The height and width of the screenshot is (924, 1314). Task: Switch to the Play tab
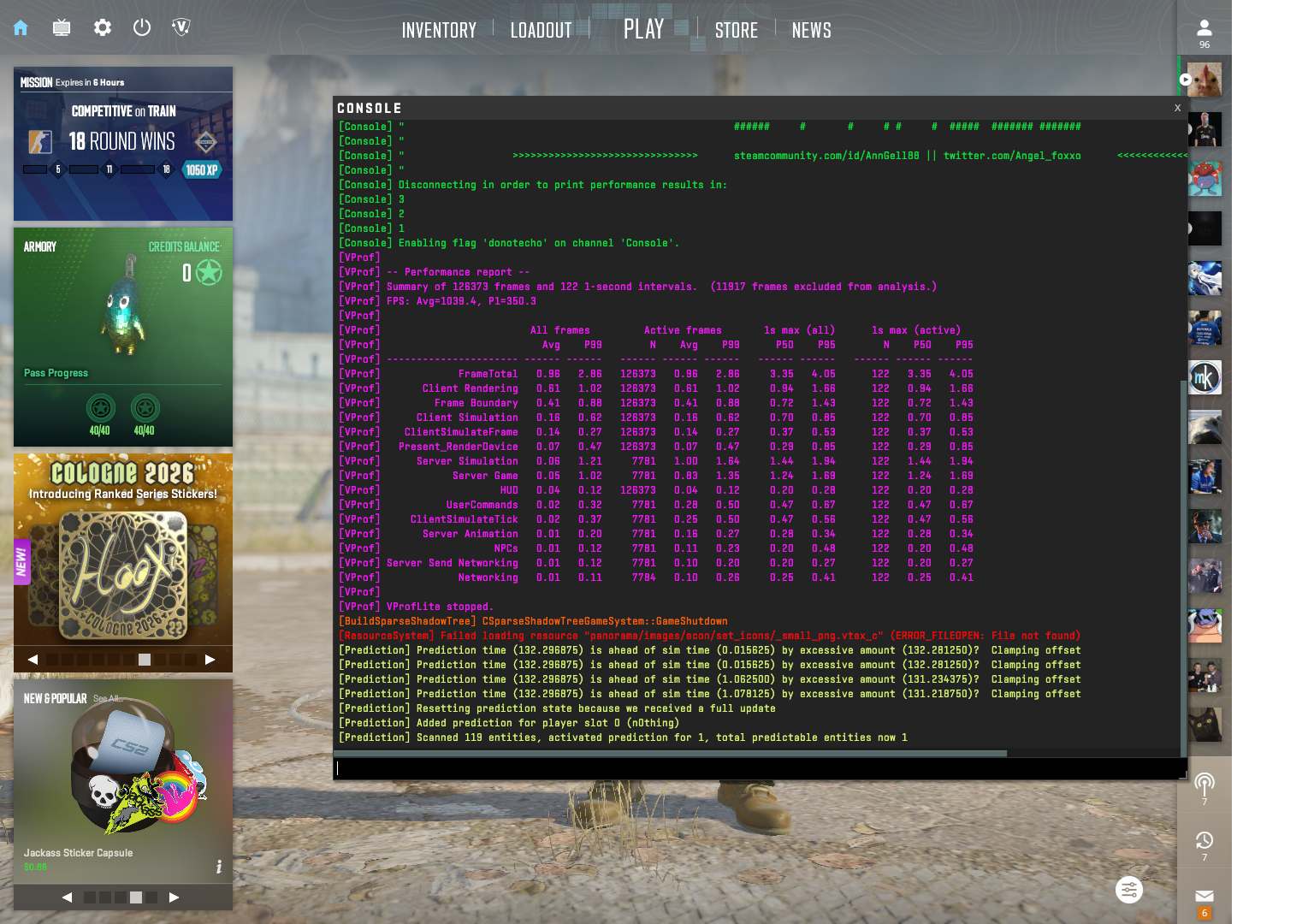click(x=643, y=29)
